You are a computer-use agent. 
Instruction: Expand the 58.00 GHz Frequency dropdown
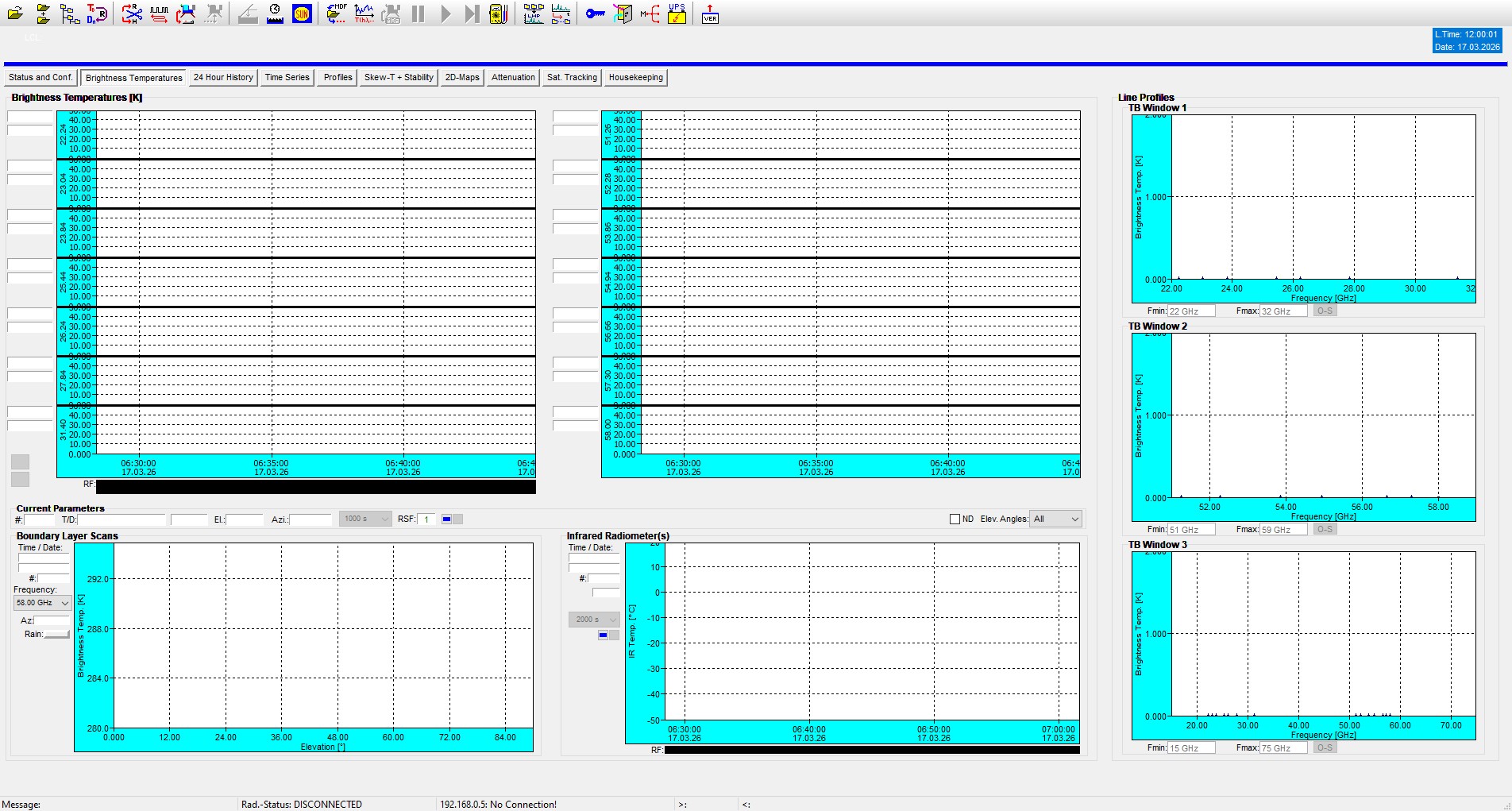[x=43, y=603]
